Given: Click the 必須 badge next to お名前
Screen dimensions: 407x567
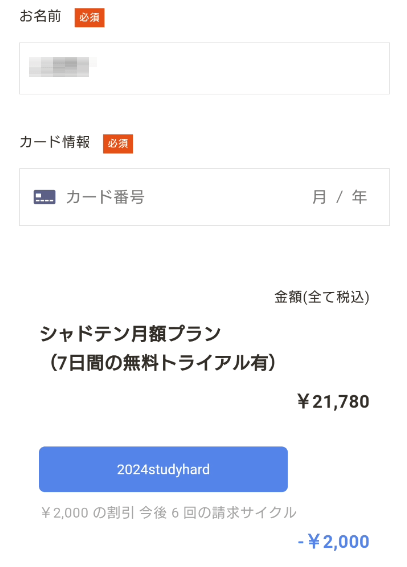Looking at the screenshot, I should [x=90, y=17].
